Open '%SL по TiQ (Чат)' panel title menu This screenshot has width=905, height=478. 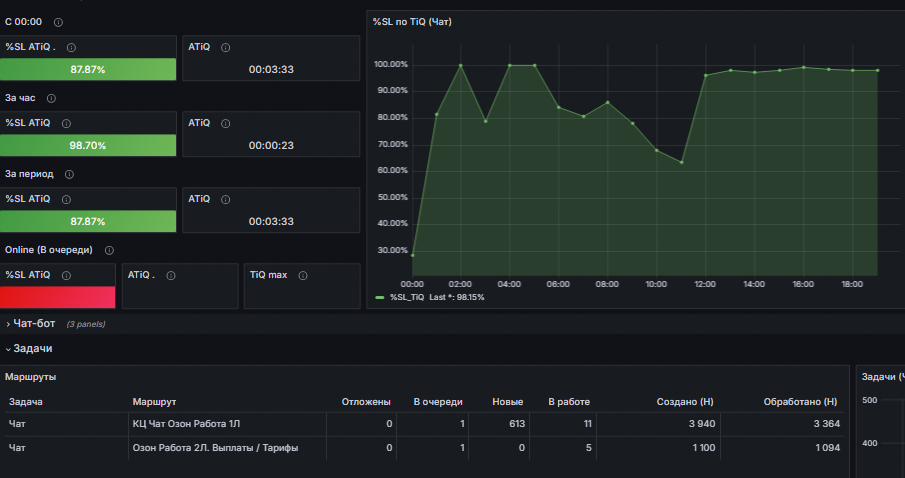(x=412, y=22)
